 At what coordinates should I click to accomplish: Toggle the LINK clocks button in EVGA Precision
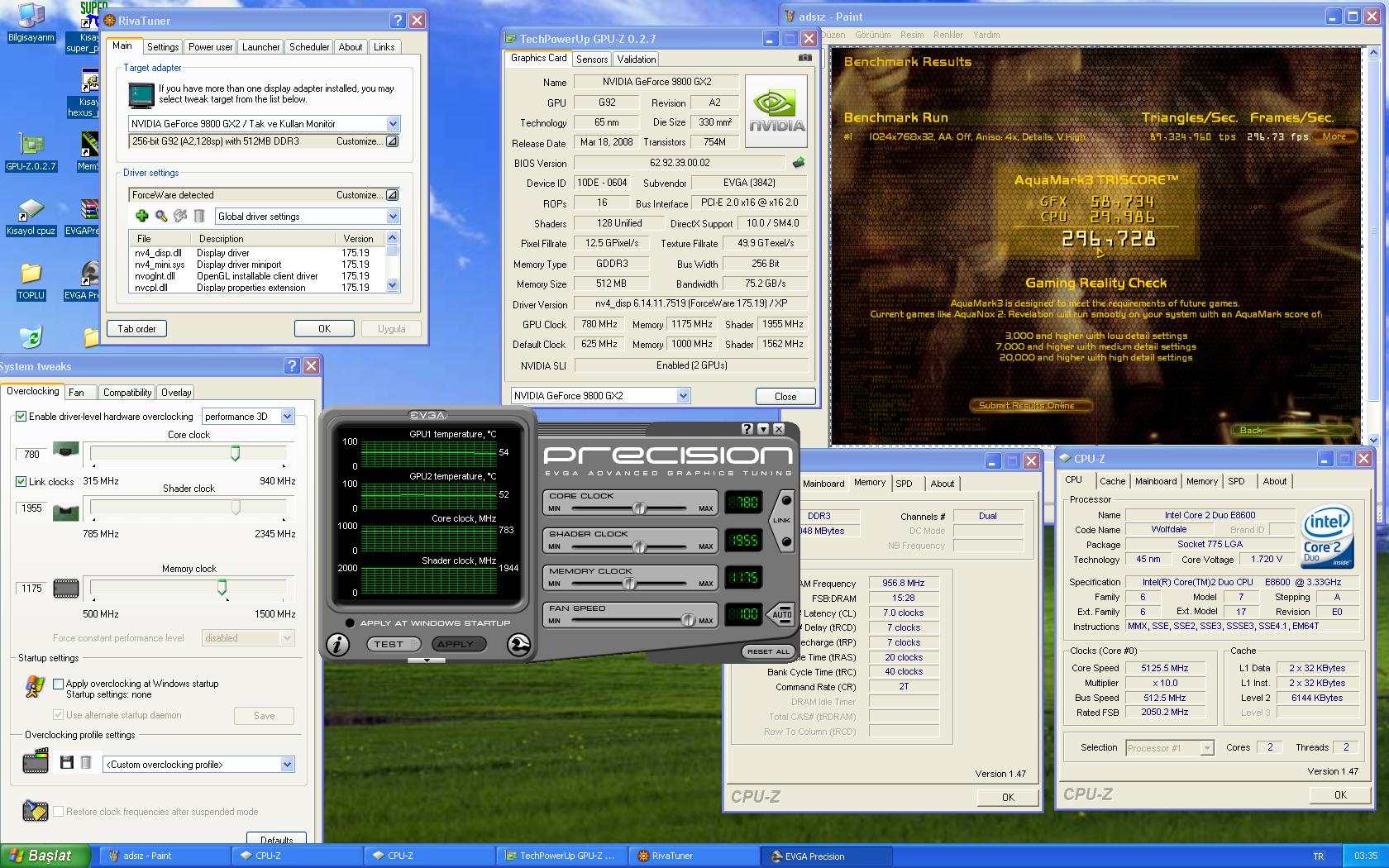coord(782,521)
